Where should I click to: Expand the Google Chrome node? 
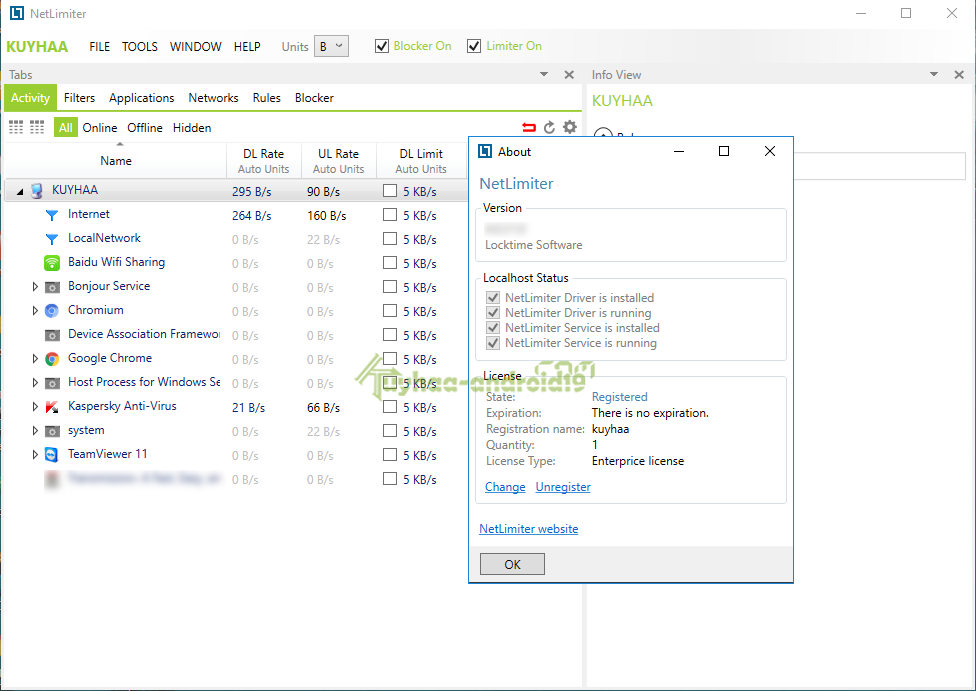[35, 358]
